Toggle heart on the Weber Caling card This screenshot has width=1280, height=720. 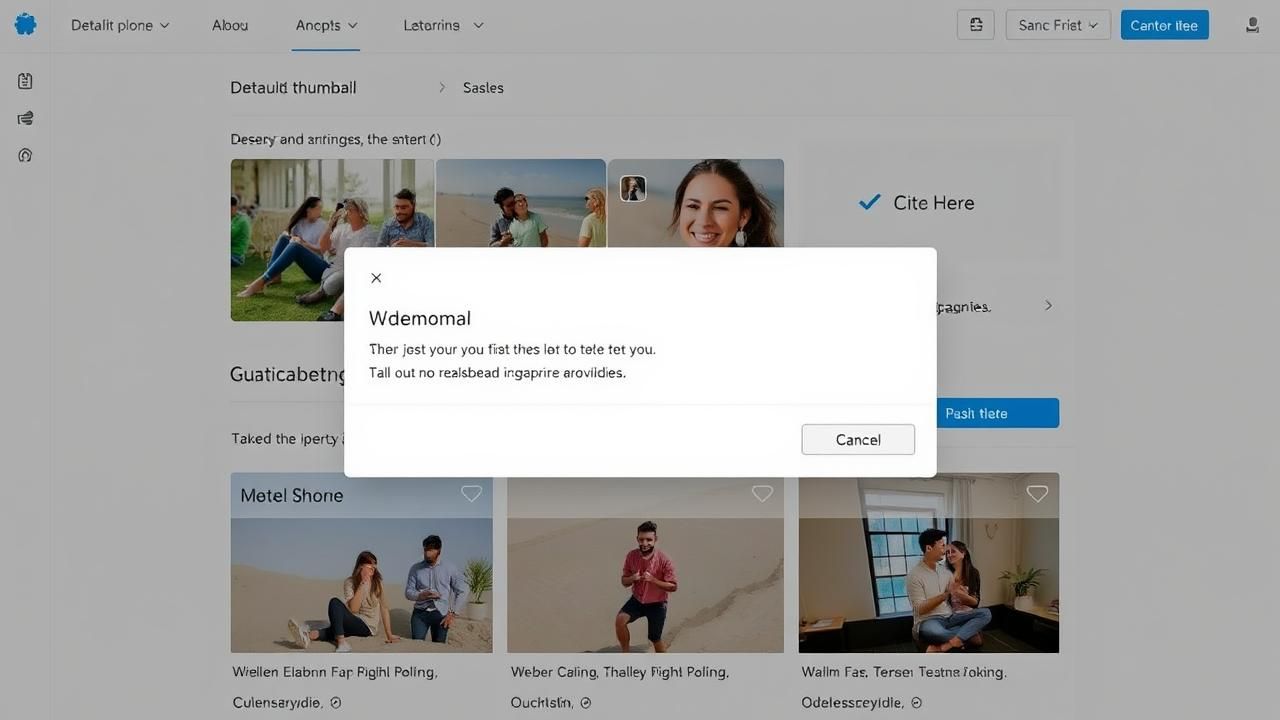tap(762, 493)
